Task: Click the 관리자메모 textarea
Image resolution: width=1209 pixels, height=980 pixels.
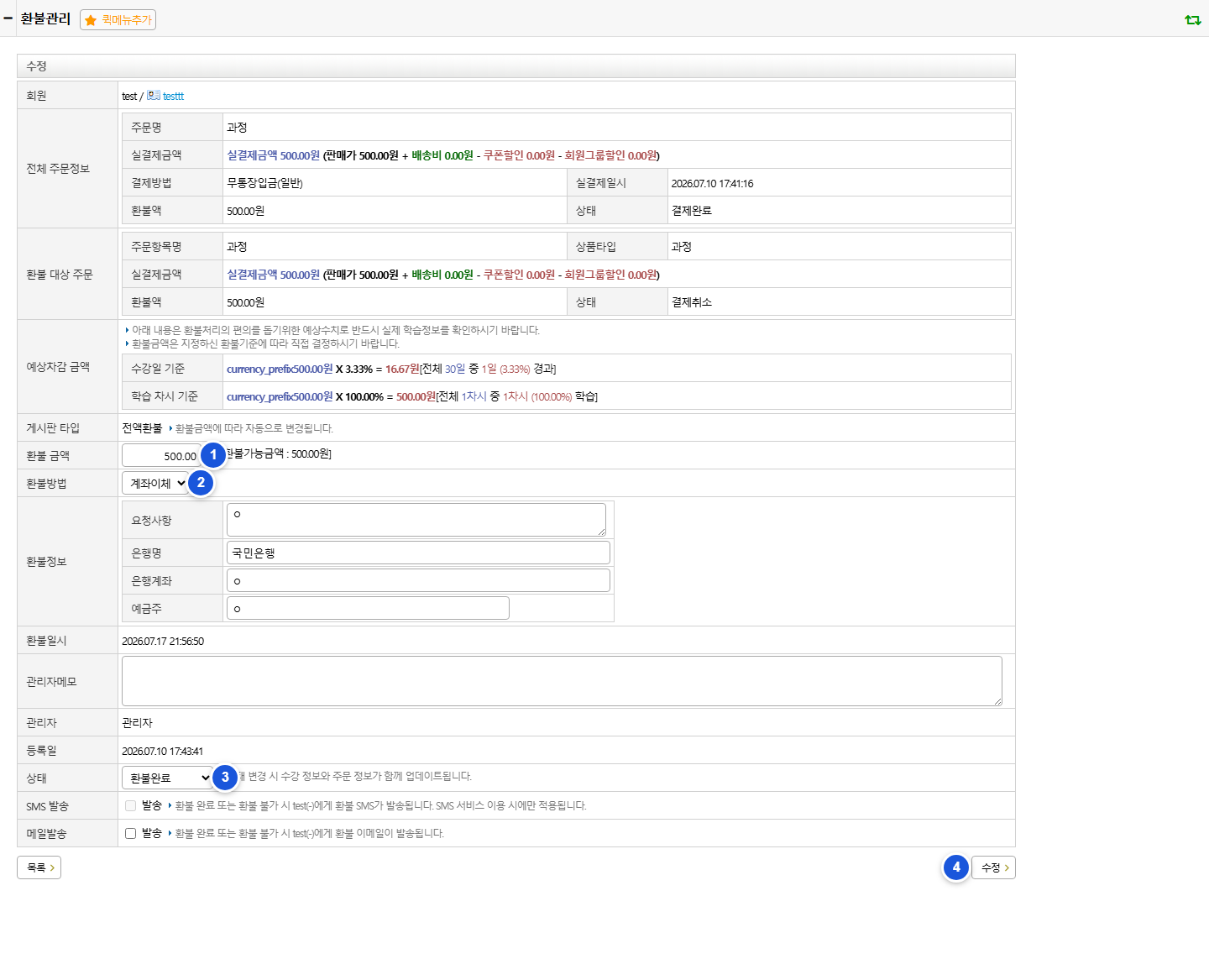Action: point(562,681)
